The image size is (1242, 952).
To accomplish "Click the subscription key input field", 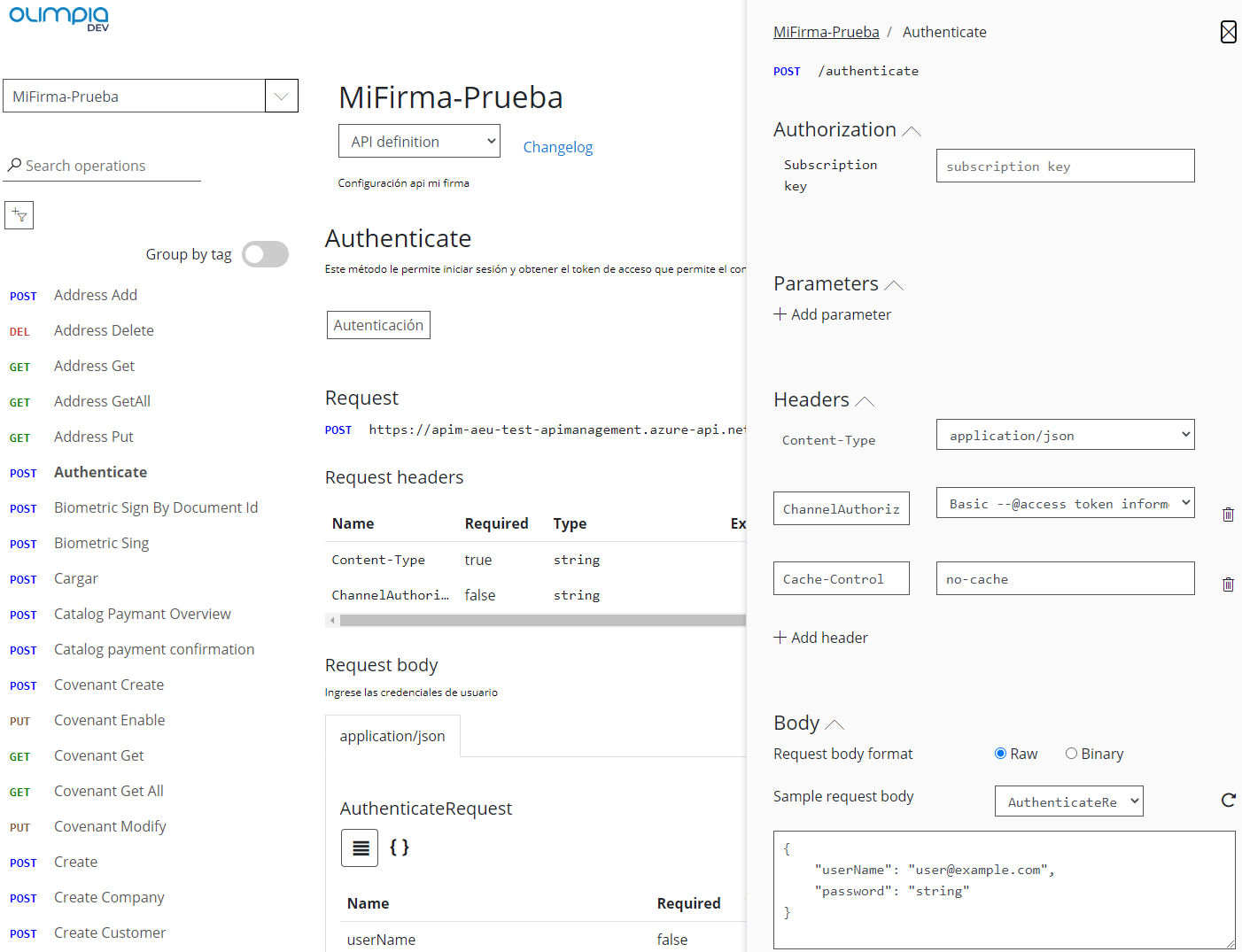I will (1065, 166).
